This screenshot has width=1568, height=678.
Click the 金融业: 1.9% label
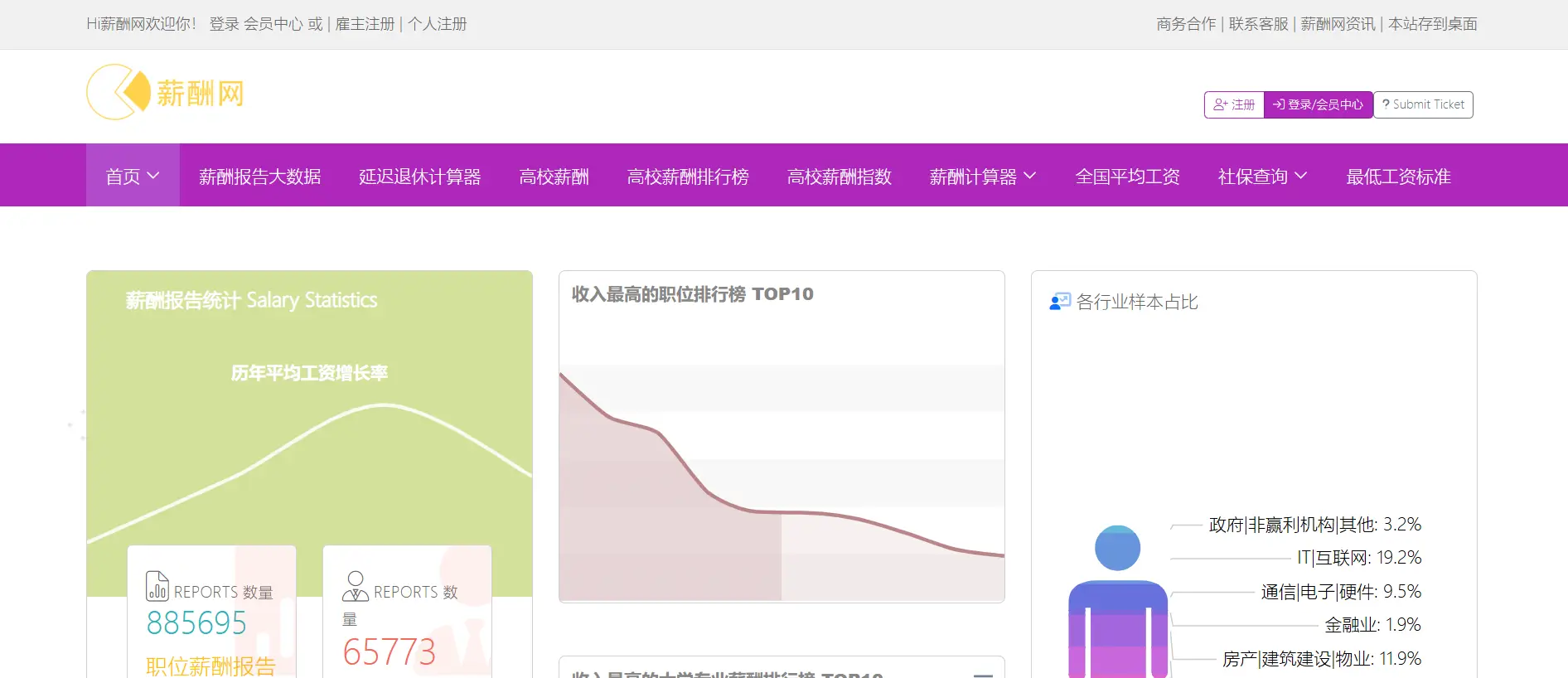1372,625
